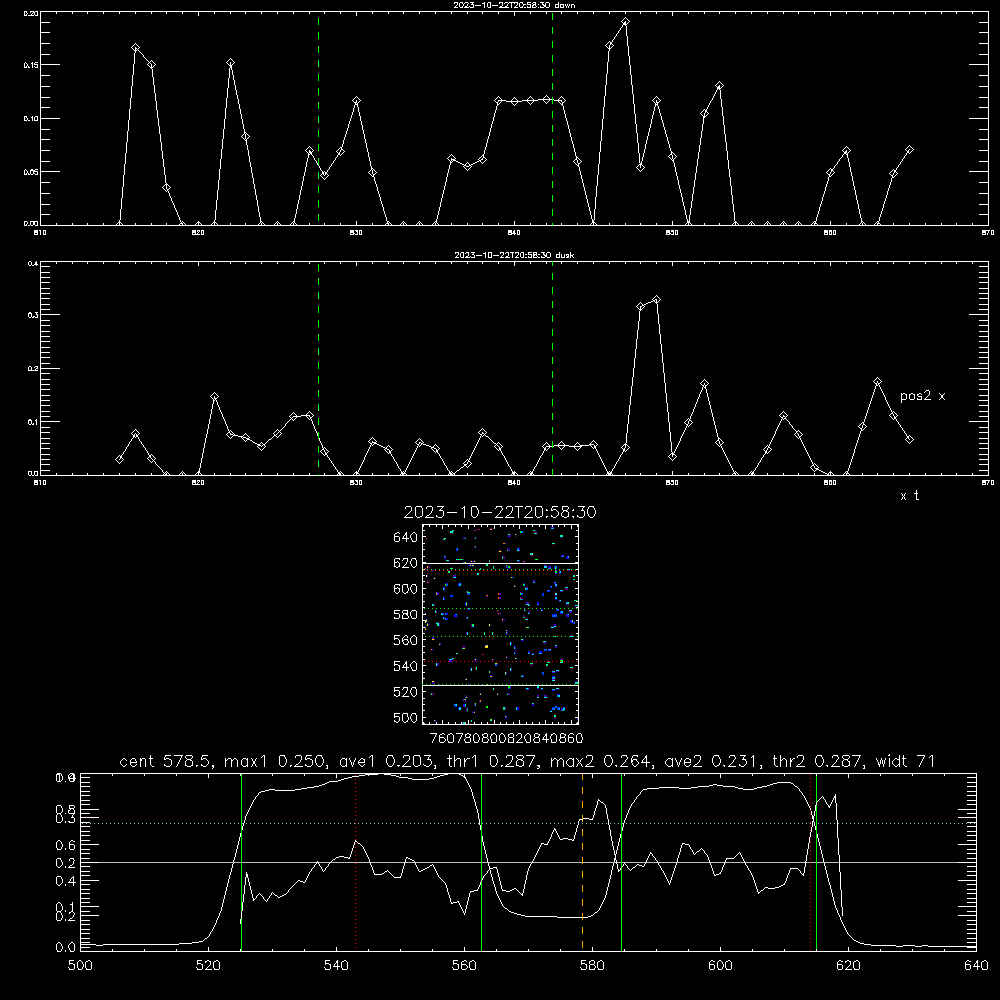This screenshot has width=1000, height=1000.
Task: Click the last diamond marker in the dawn plot
Action: click(909, 150)
